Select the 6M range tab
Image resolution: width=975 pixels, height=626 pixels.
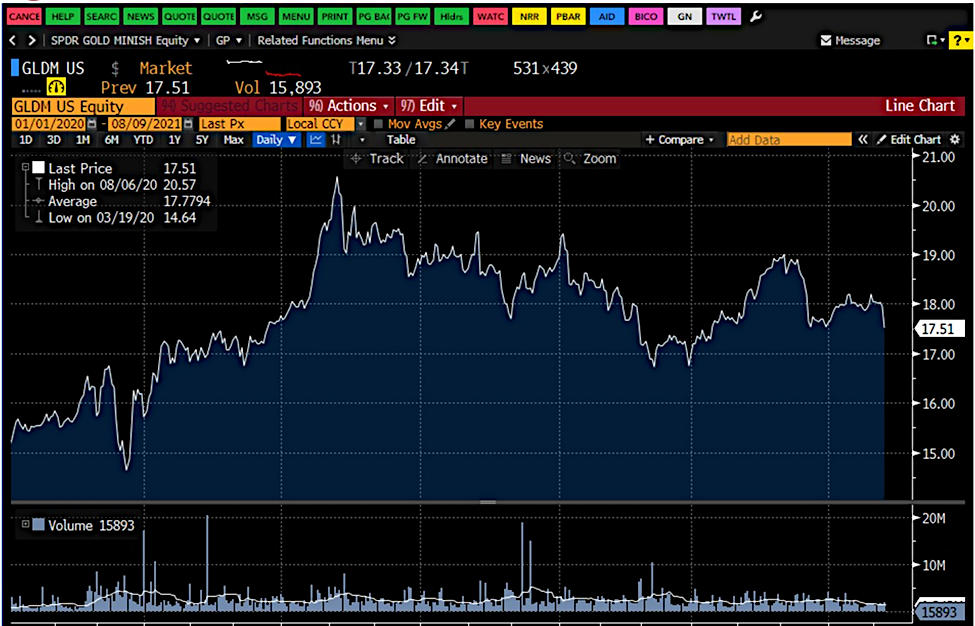click(111, 140)
